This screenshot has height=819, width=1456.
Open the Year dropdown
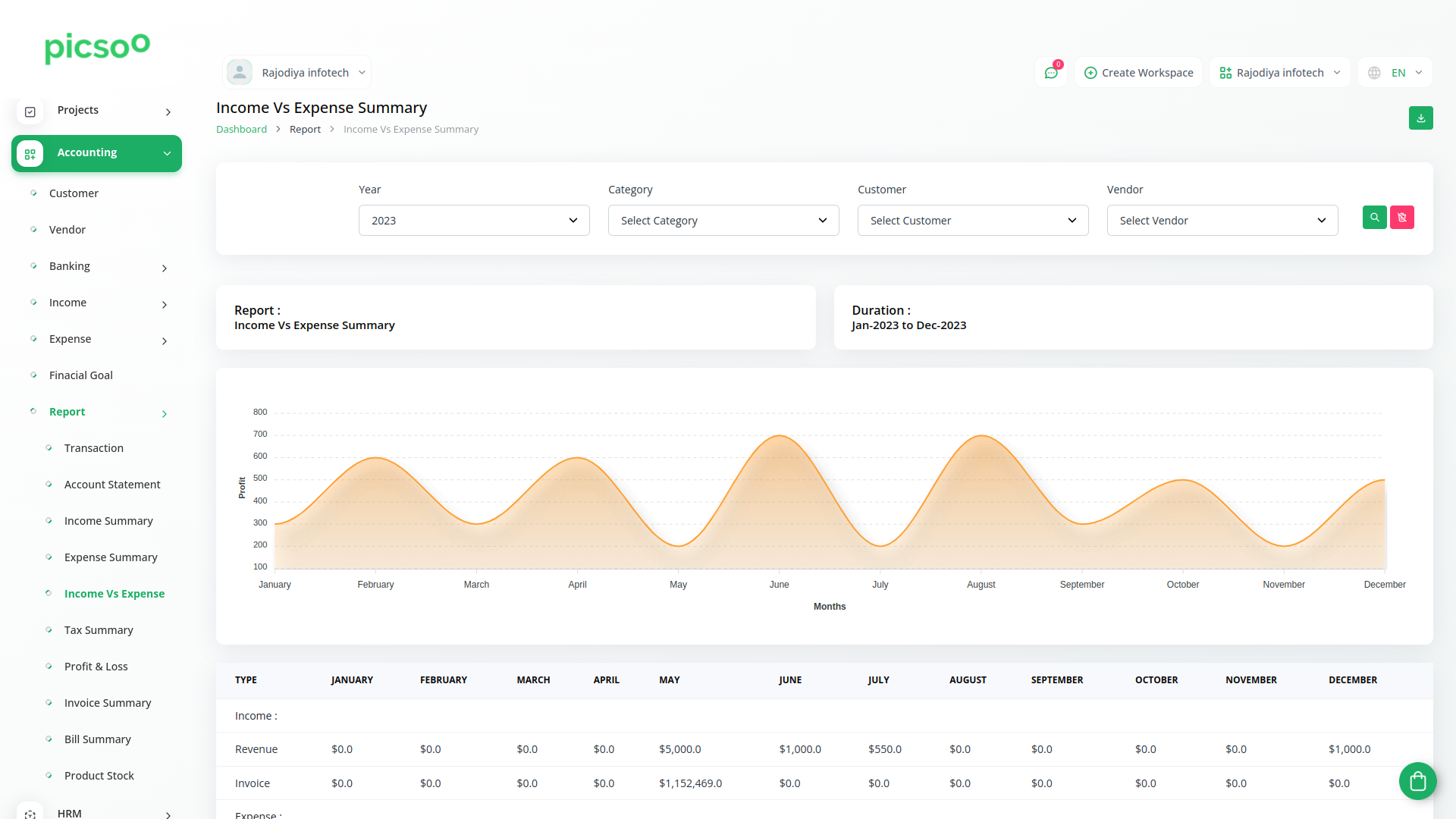474,221
